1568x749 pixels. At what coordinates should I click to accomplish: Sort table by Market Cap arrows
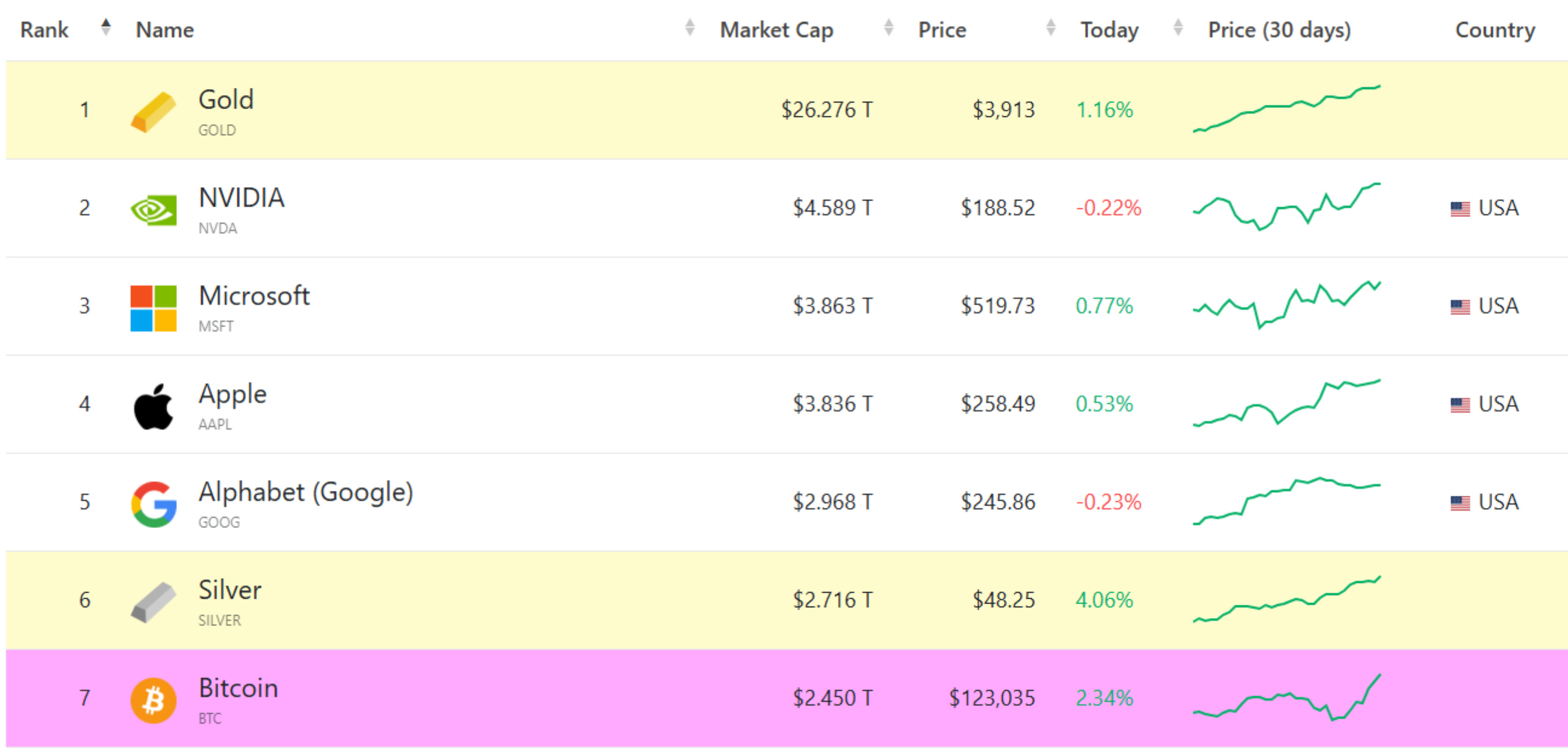888,28
